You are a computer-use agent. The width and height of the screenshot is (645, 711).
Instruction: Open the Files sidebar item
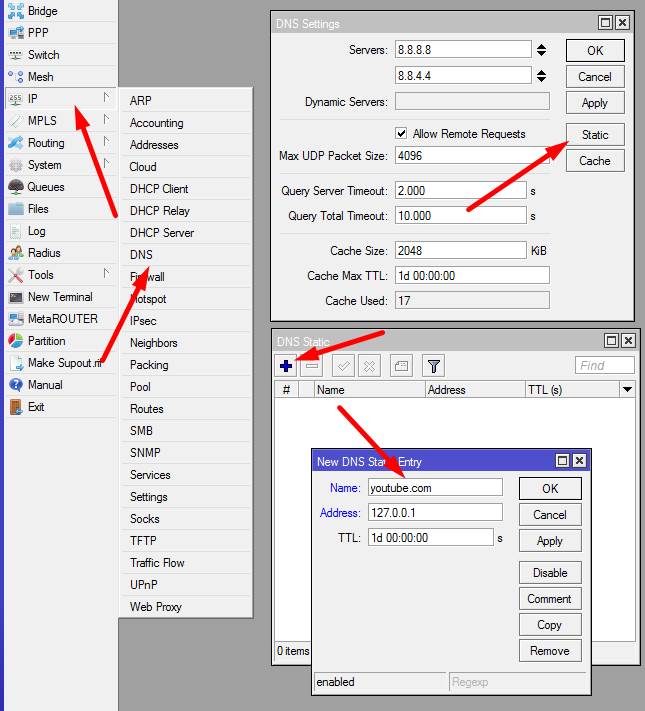pos(38,209)
